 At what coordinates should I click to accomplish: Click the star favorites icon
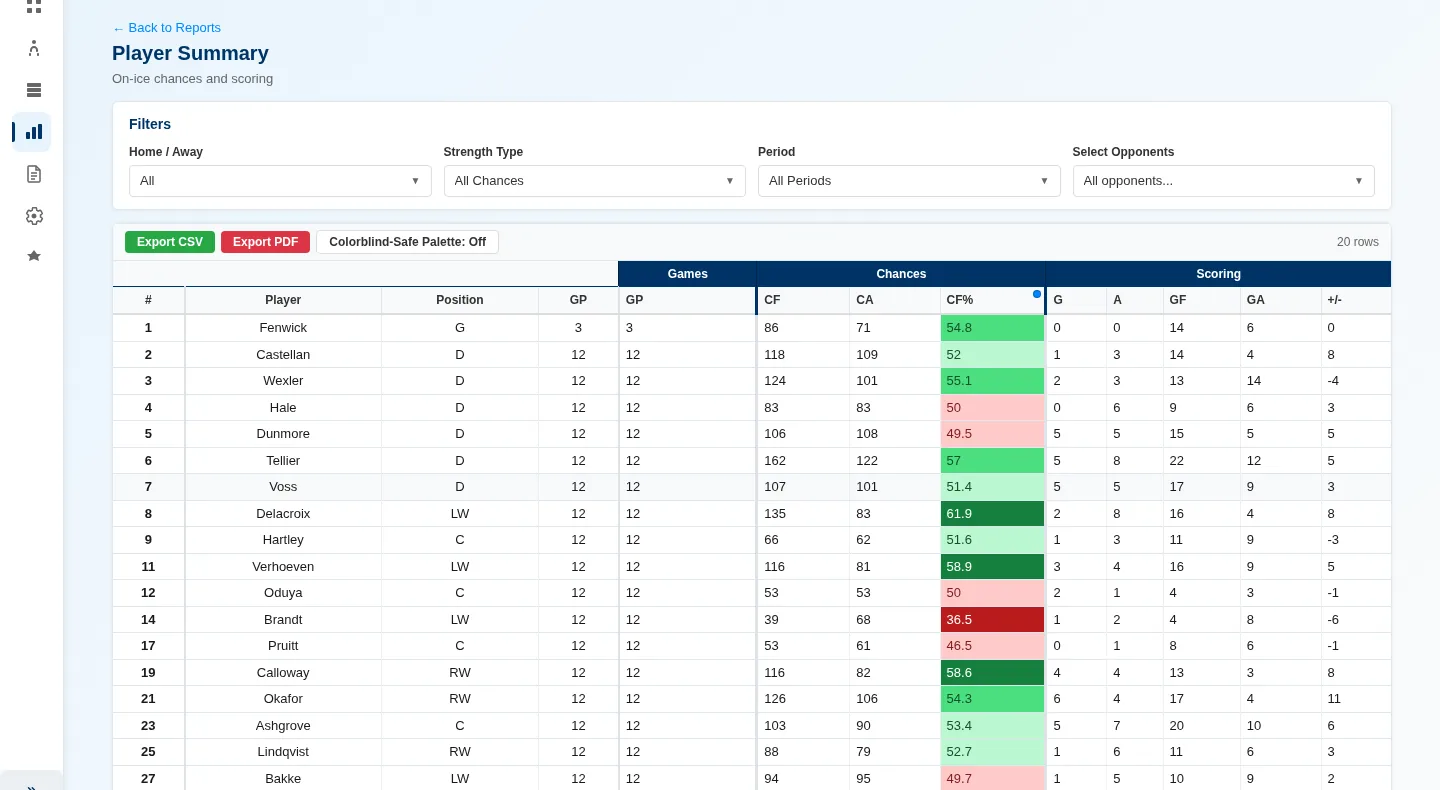[x=34, y=257]
